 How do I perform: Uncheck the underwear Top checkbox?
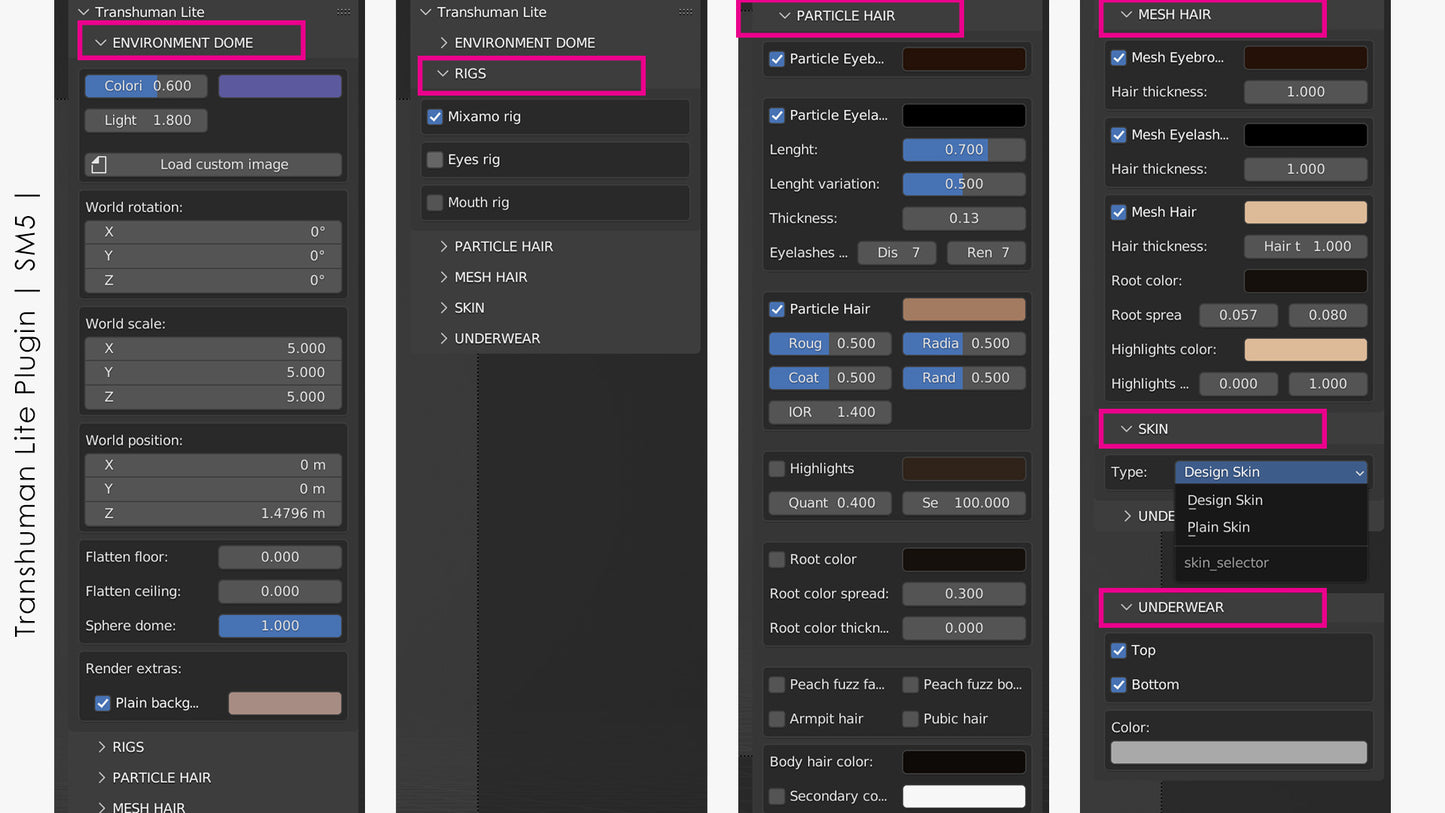[x=1119, y=650]
